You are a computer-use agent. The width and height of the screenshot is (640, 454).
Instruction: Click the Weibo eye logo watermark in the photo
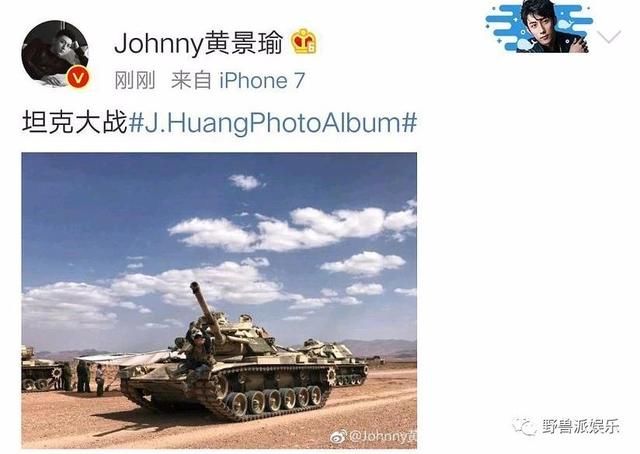(x=338, y=436)
